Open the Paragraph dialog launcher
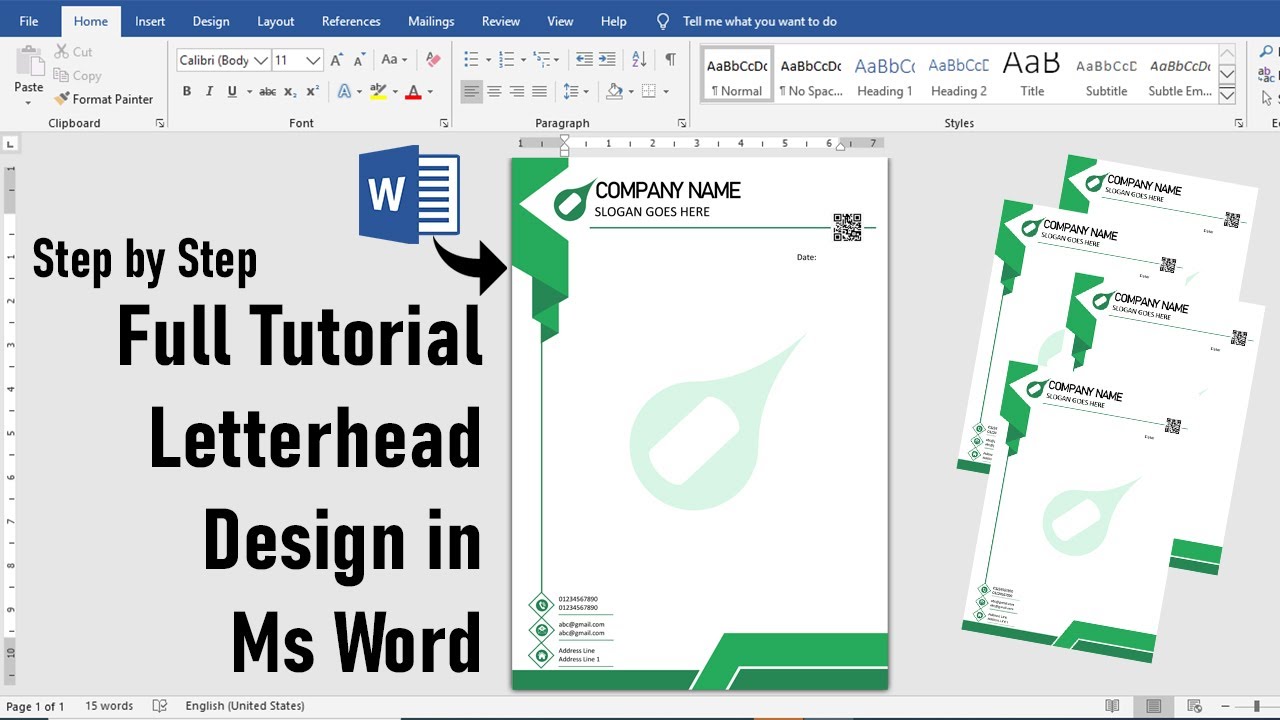Viewport: 1280px width, 720px height. coord(682,123)
